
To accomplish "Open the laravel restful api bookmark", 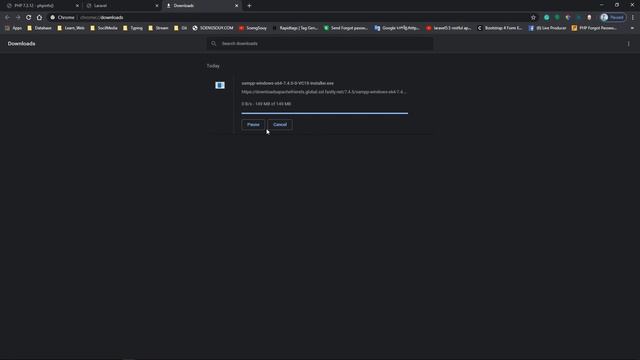I will click(x=449, y=28).
